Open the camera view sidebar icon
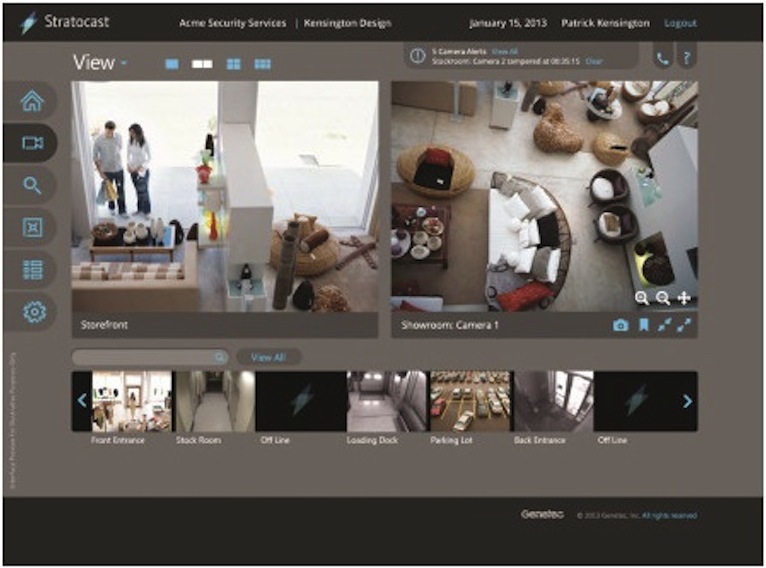This screenshot has height=568, width=766. [33, 143]
